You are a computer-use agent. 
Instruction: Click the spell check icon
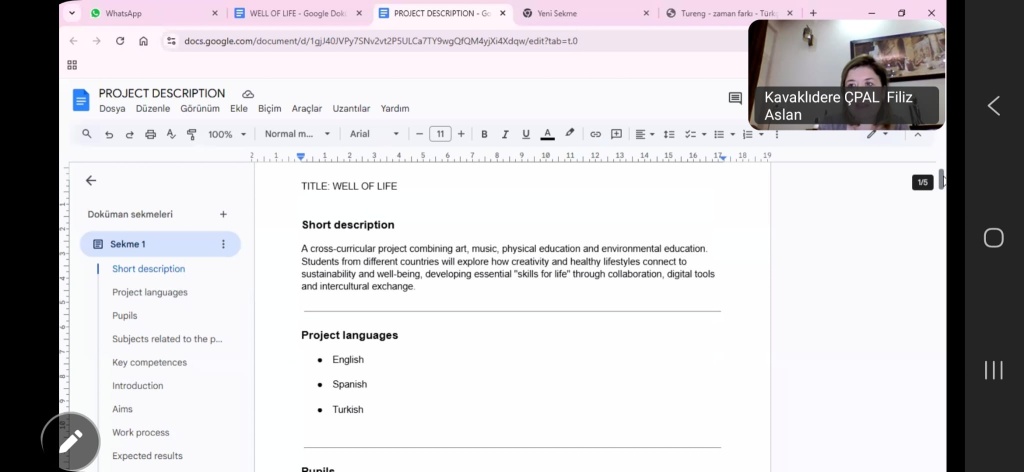coord(171,134)
